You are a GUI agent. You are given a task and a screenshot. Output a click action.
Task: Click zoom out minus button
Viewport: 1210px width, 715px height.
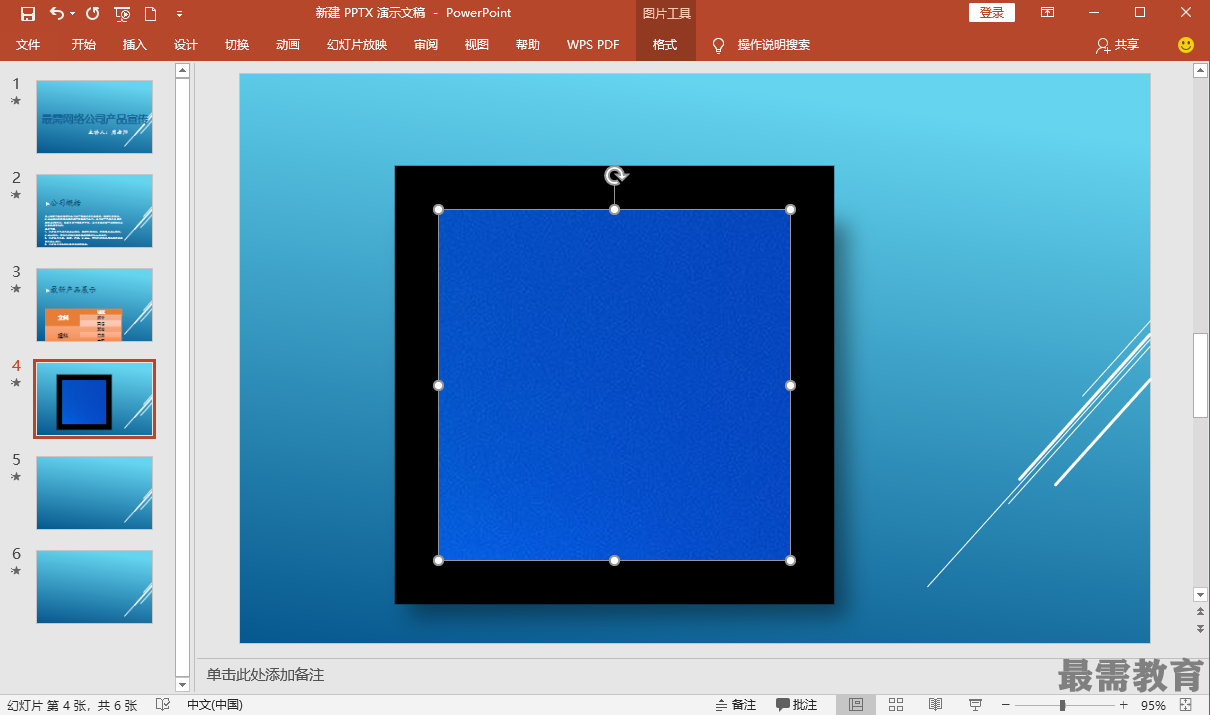point(1006,705)
